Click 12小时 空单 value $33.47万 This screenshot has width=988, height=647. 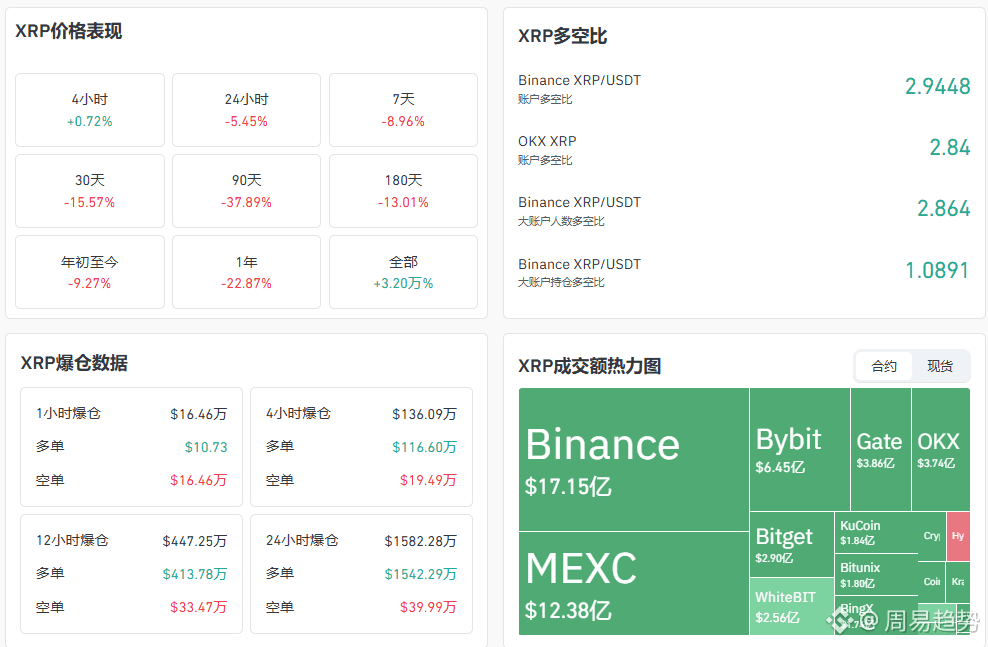tap(198, 607)
